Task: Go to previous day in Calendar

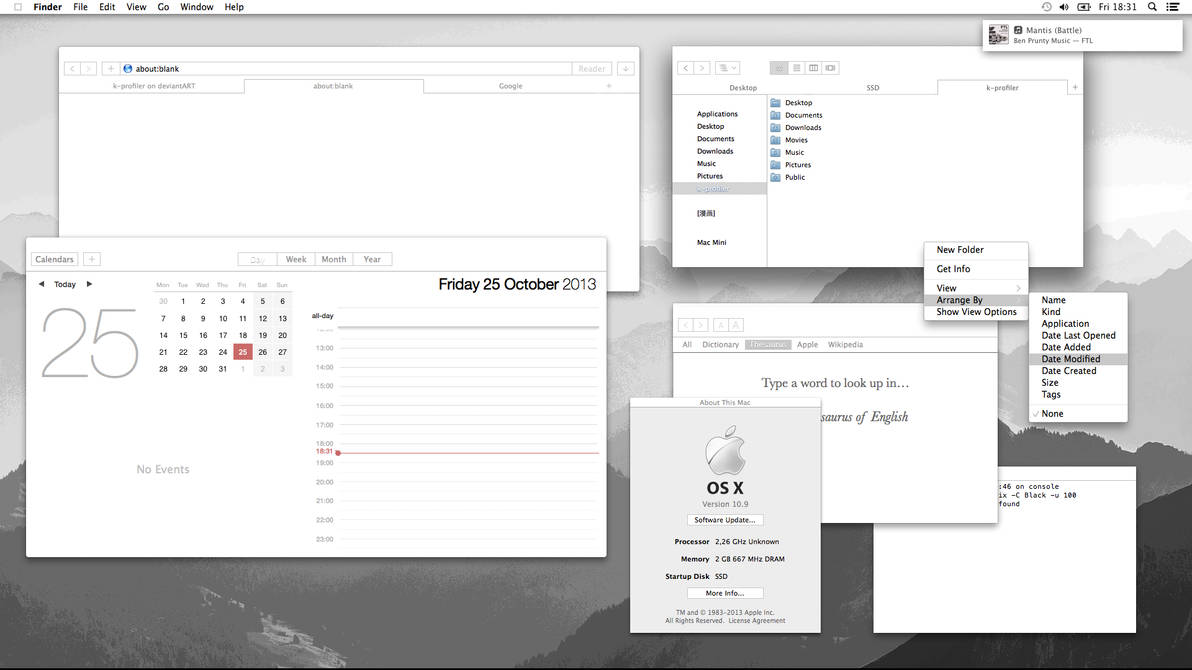Action: coord(41,284)
